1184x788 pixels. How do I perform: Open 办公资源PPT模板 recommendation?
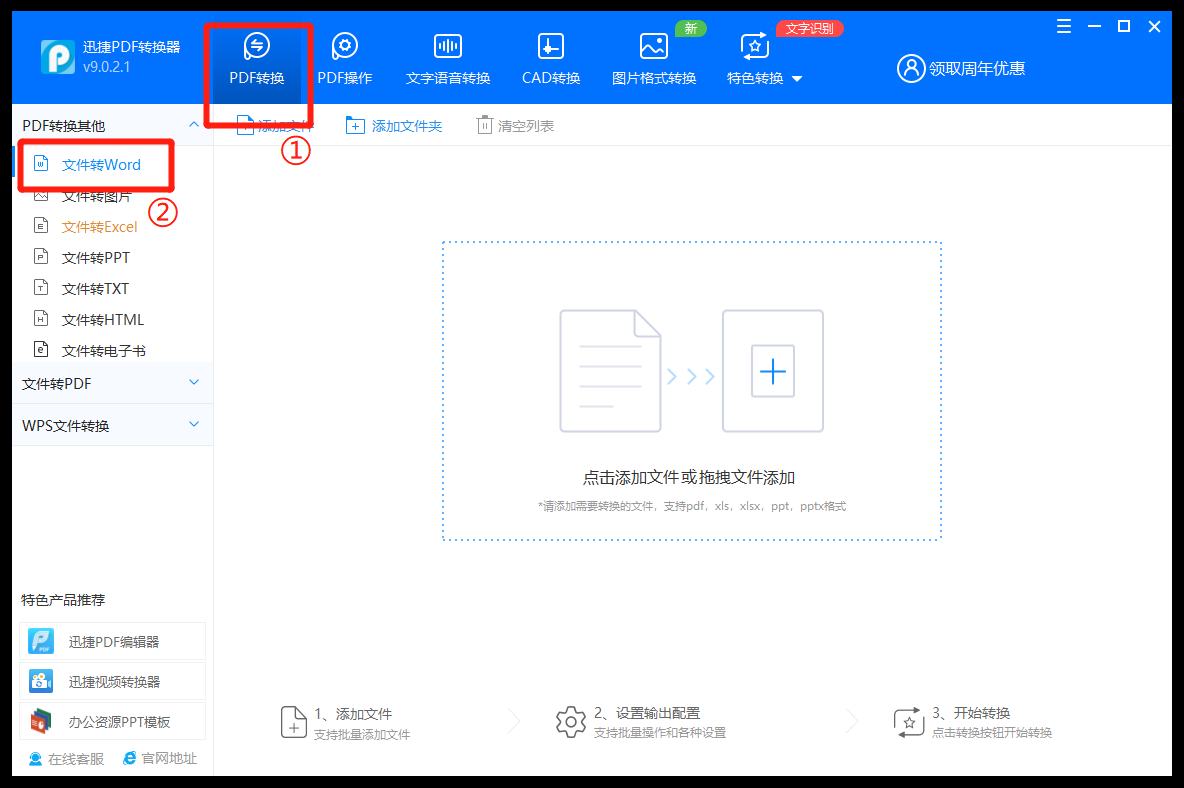(113, 722)
